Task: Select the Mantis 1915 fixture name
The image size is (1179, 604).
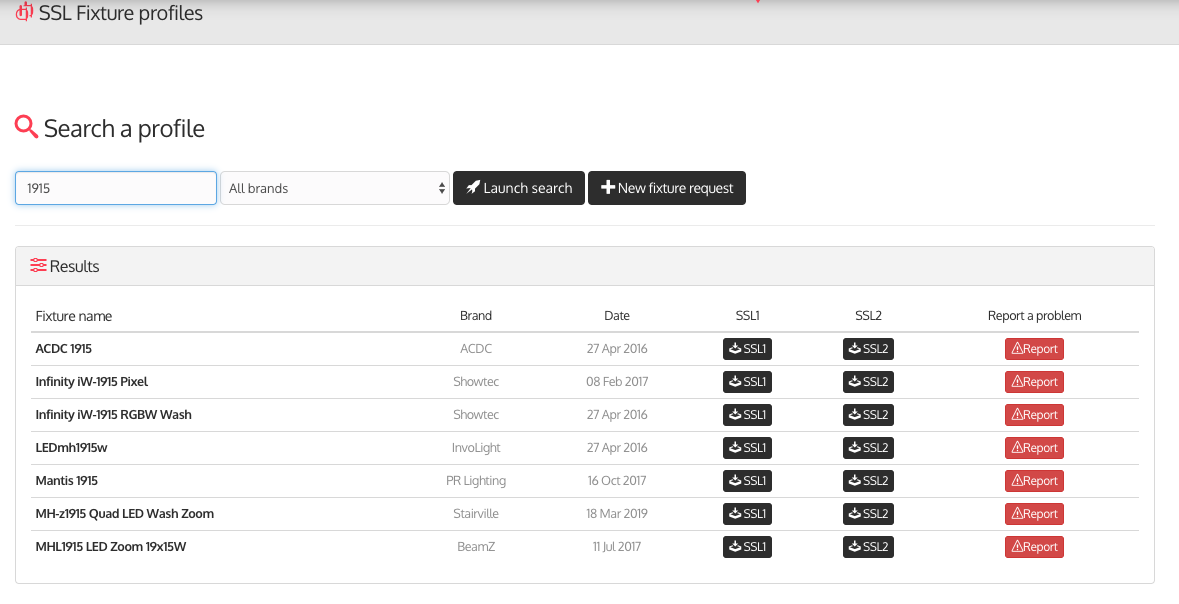Action: 67,481
